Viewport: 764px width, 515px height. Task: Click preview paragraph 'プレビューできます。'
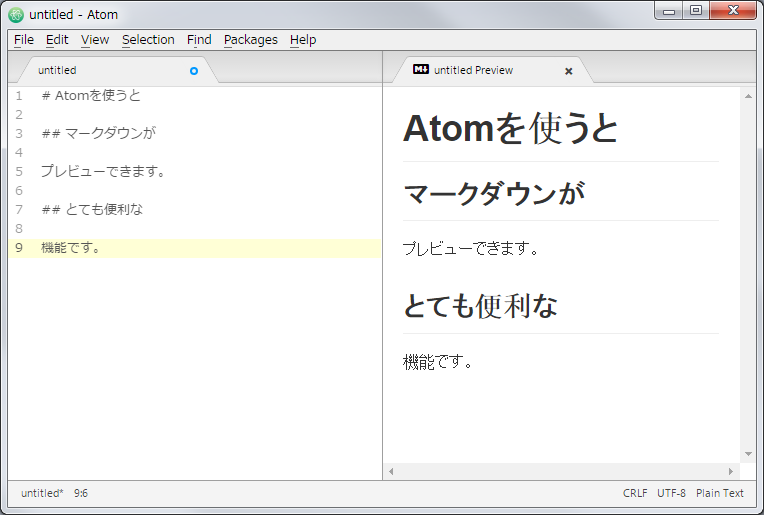click(471, 248)
